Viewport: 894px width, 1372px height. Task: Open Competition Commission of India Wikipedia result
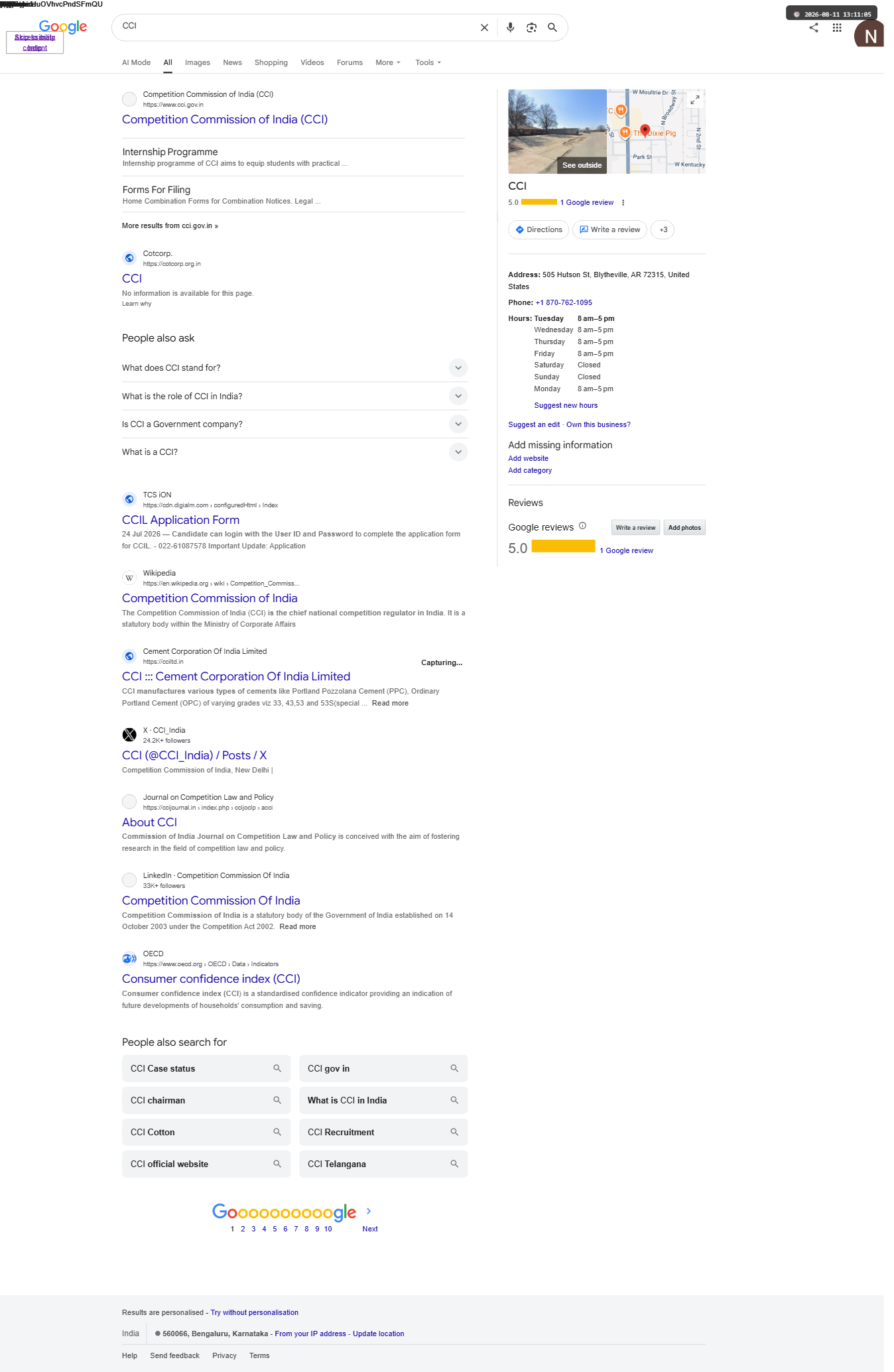point(210,598)
